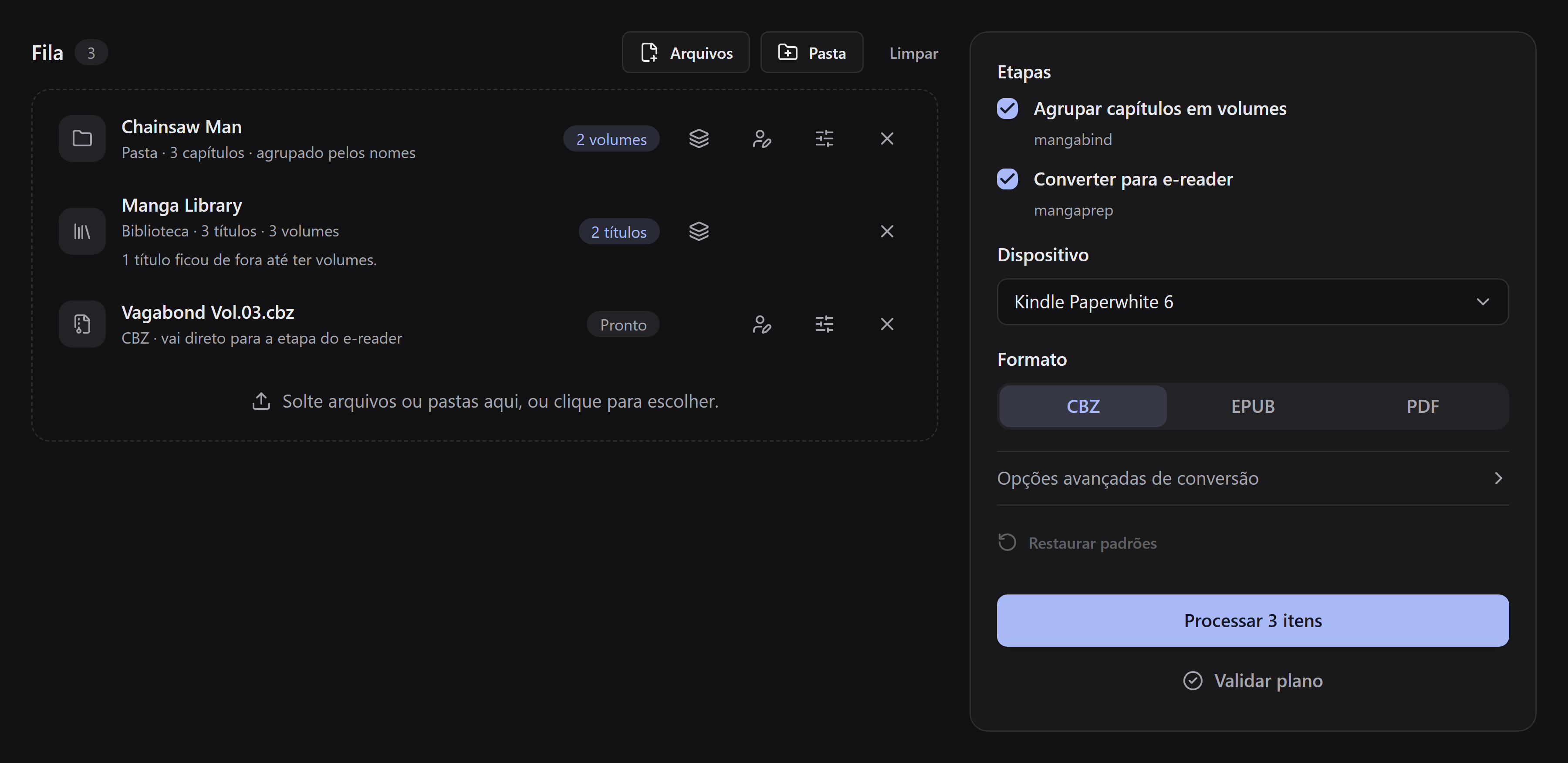Select the PDF format tab
This screenshot has height=763, width=1568.
1423,406
